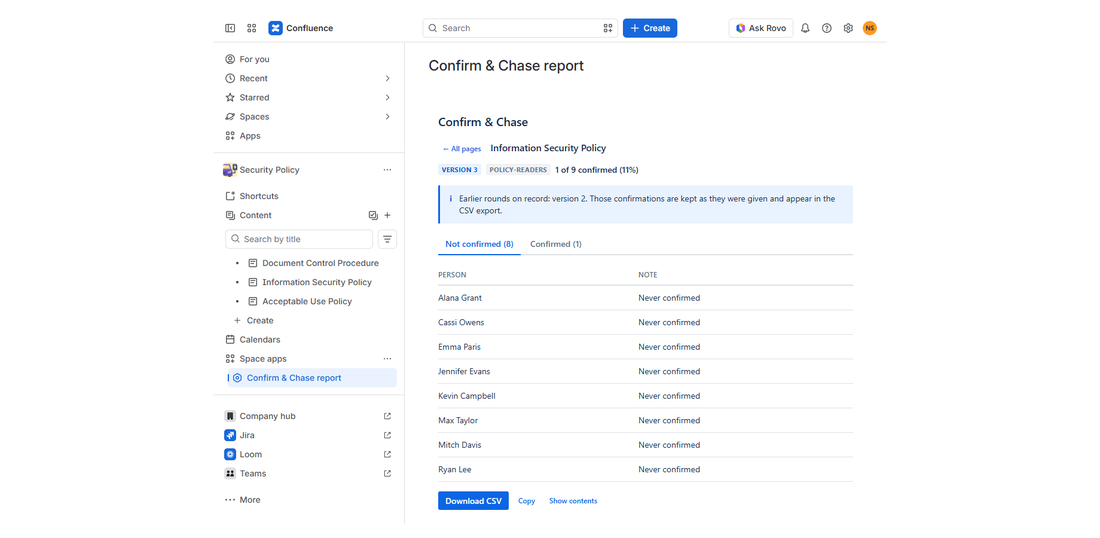Open settings gear icon
This screenshot has height=538, width=1100.
click(x=848, y=28)
